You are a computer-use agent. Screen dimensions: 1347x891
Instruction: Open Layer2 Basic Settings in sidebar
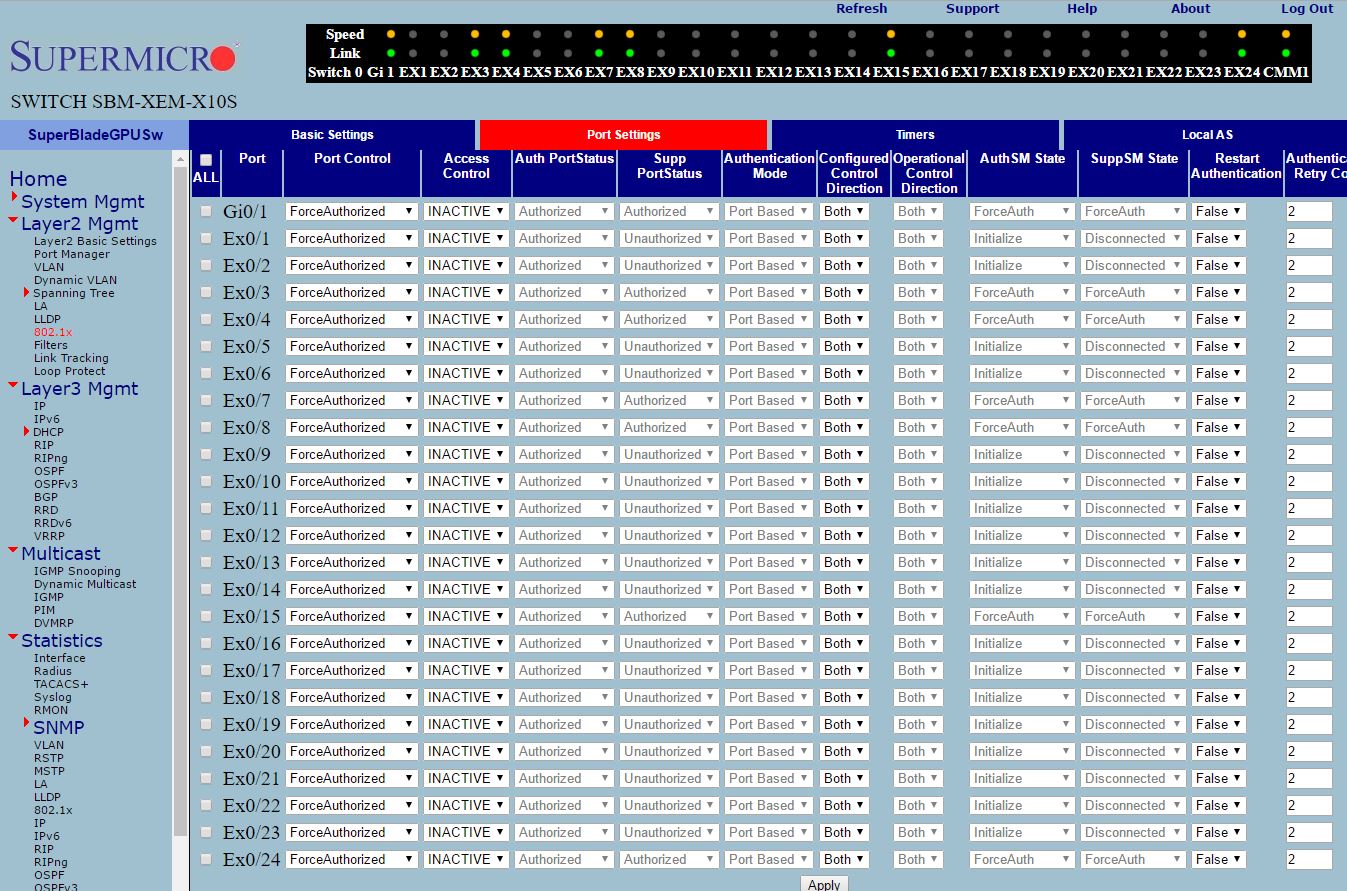click(x=95, y=241)
